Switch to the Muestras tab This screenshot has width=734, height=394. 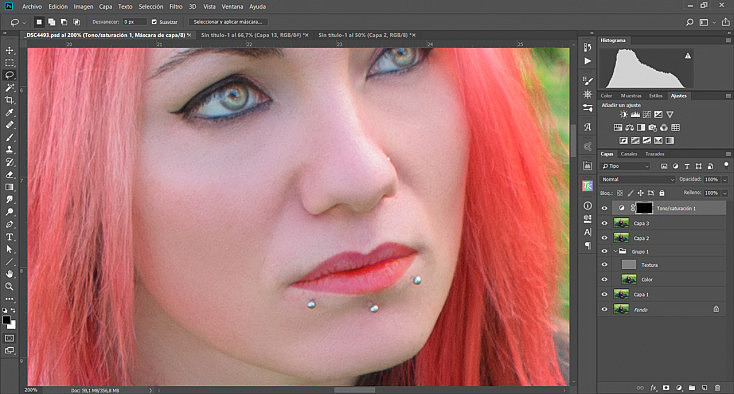tap(631, 96)
